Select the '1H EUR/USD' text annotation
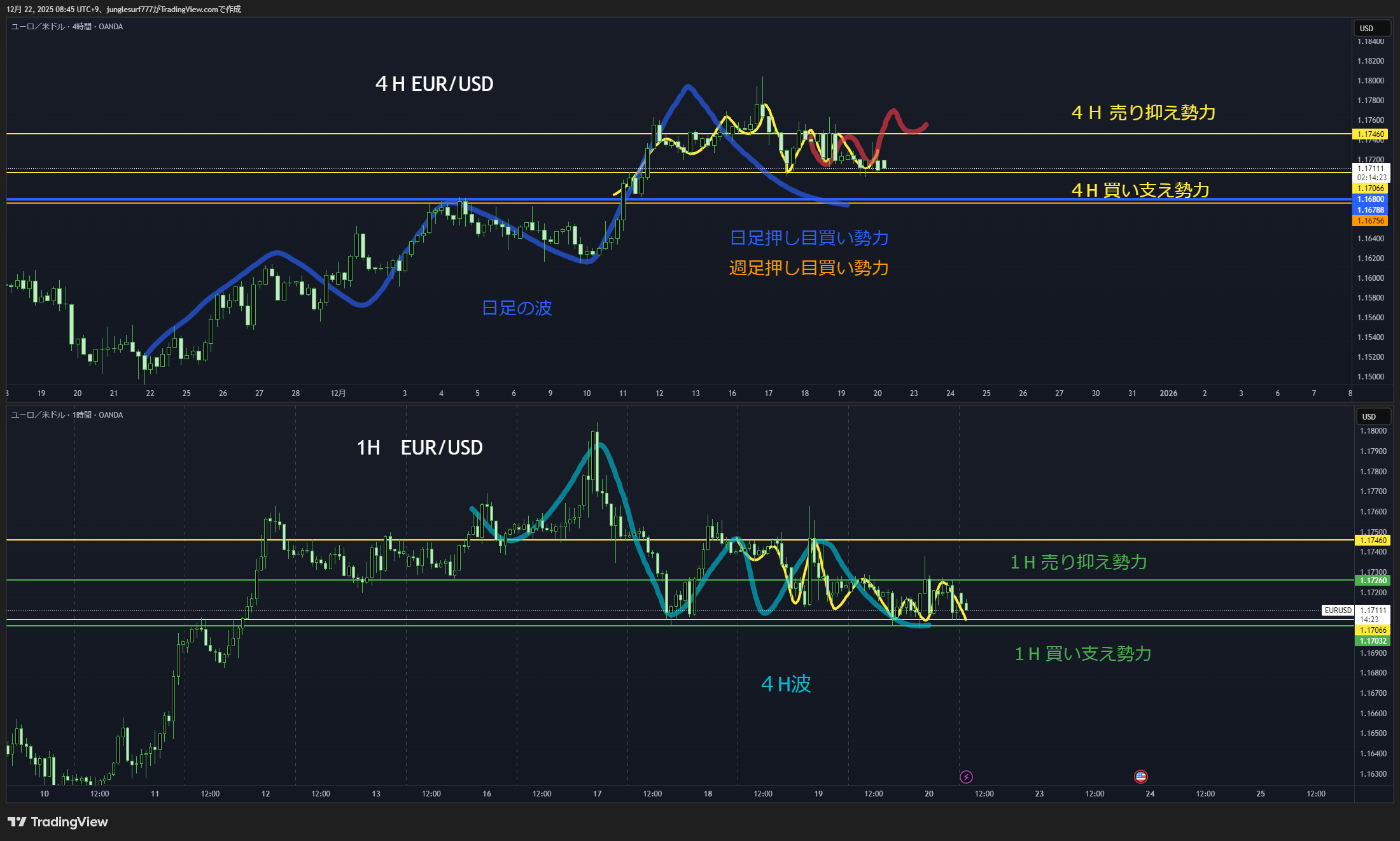1400x841 pixels. pos(419,448)
